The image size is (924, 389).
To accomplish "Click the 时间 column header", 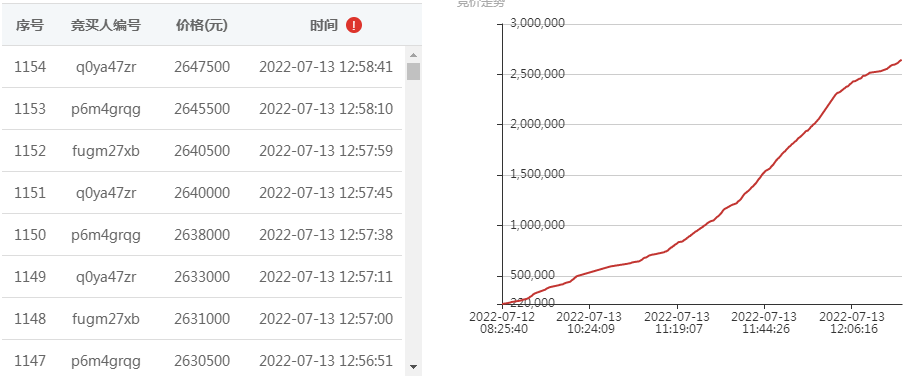I will tap(324, 25).
